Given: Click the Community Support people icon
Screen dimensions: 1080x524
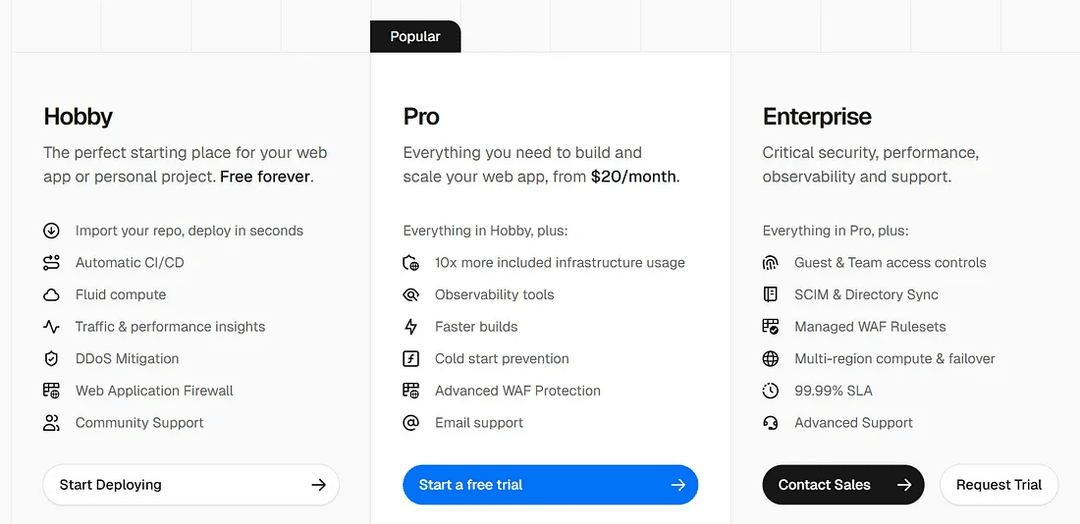Looking at the screenshot, I should [51, 423].
